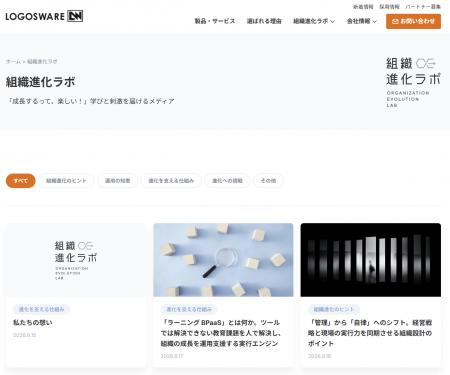Open the magnifying glass and blocks thumbnail
450x375 pixels.
[x=223, y=260]
